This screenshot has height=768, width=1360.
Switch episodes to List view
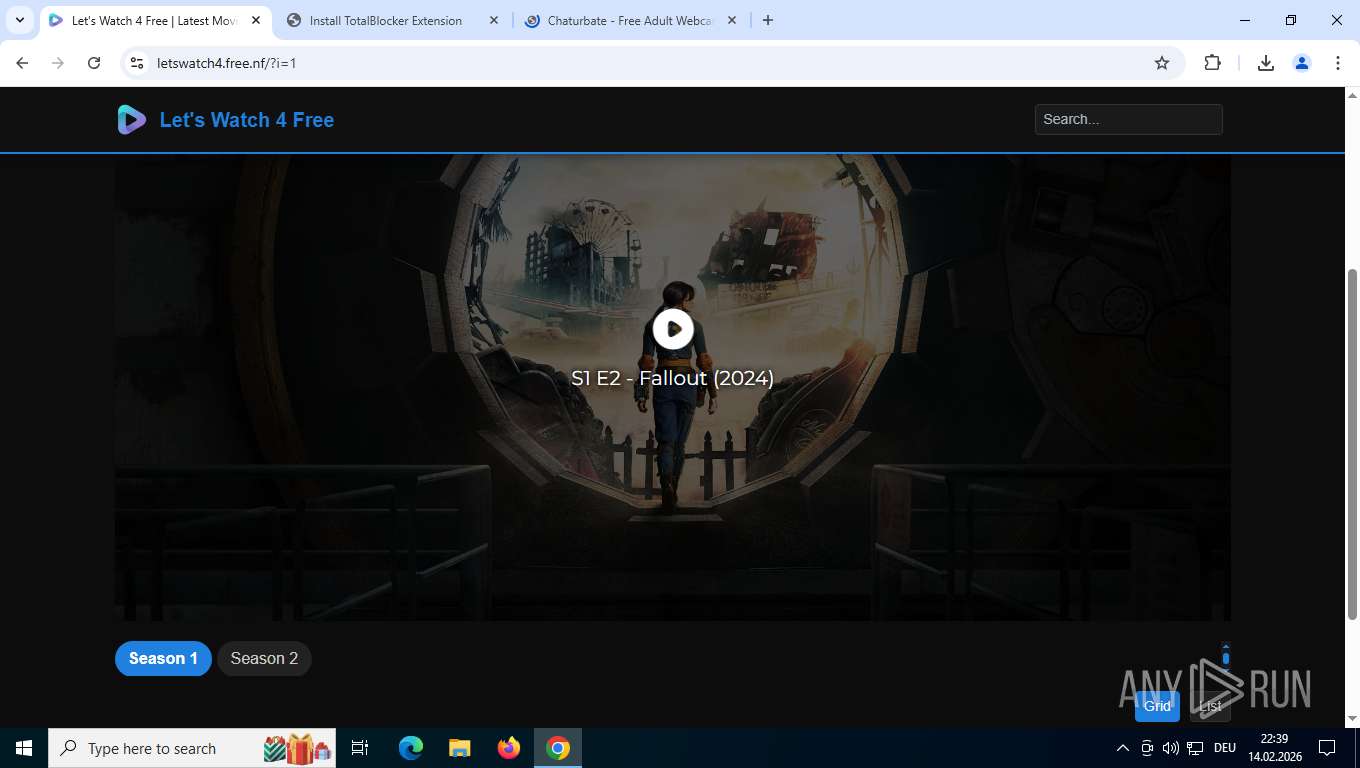1210,706
